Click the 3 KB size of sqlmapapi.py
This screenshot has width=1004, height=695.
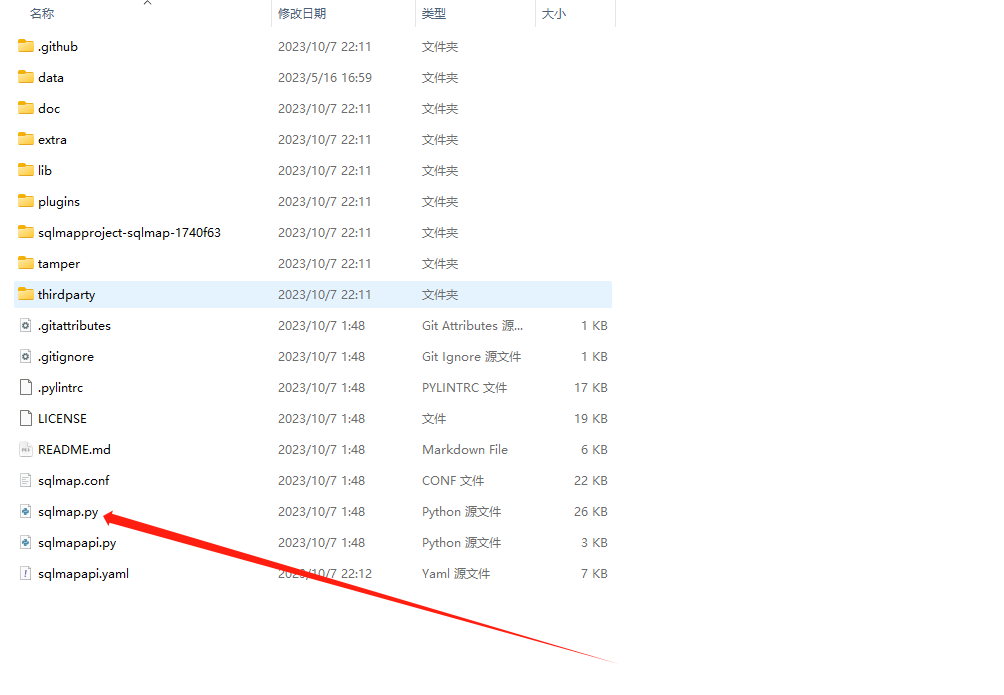point(594,543)
